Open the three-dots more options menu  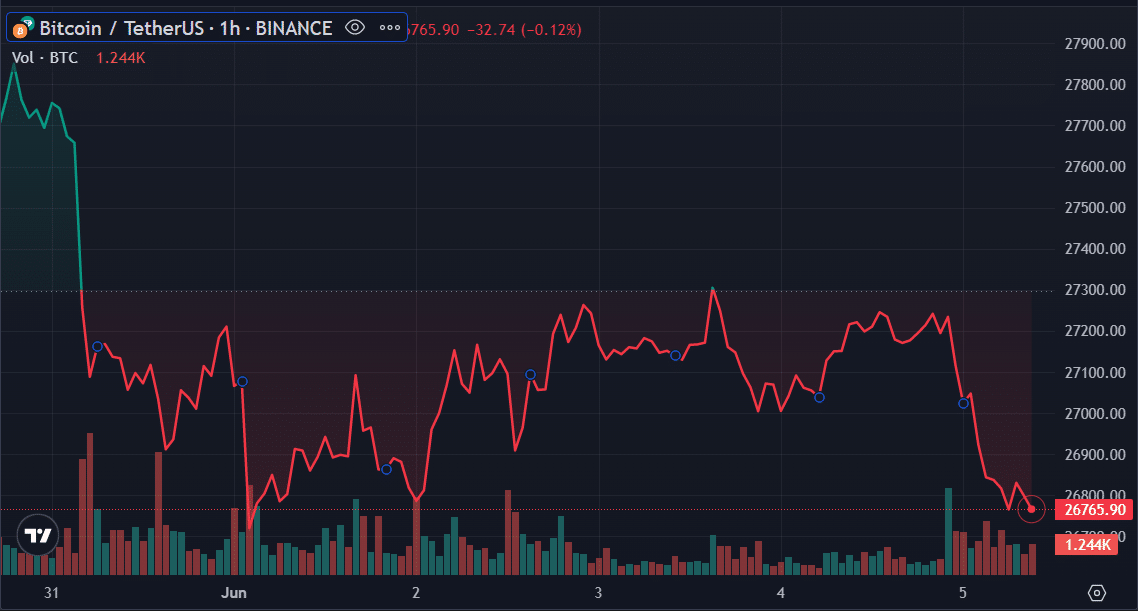coord(390,28)
